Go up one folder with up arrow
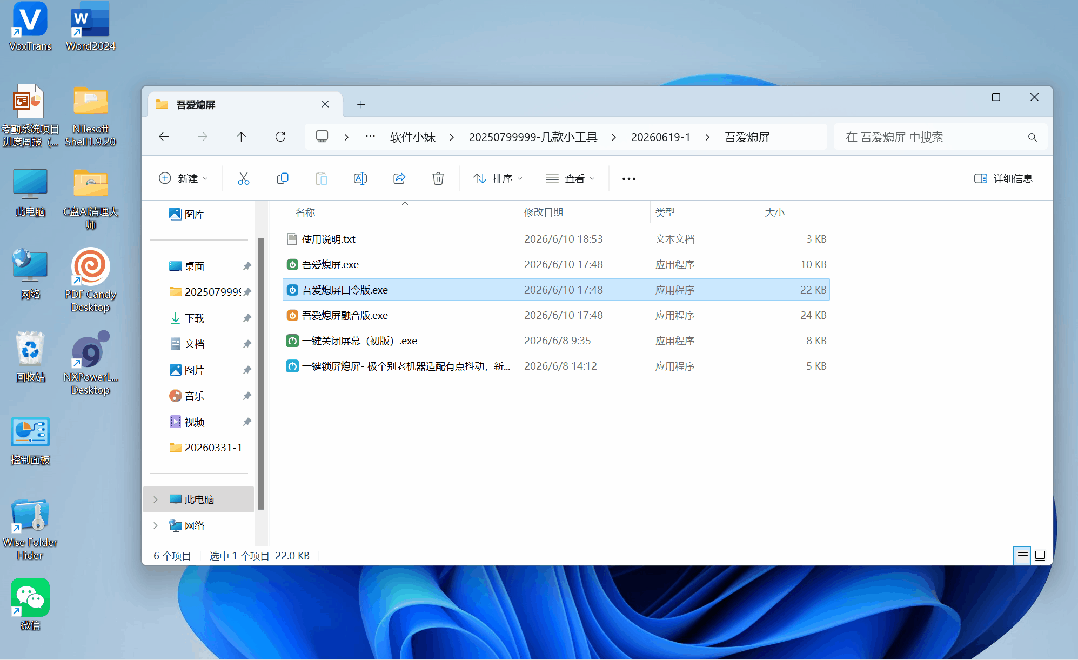 tap(241, 137)
